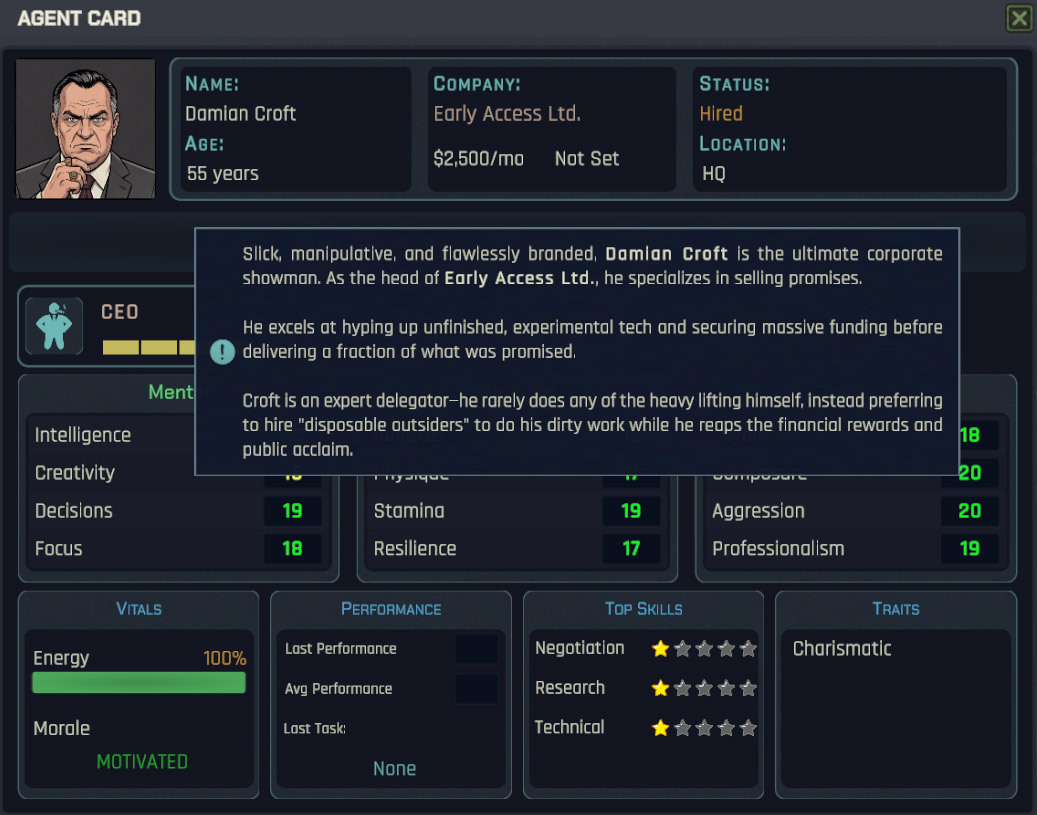1037x815 pixels.
Task: Click the last gray star for Research
Action: click(x=748, y=688)
